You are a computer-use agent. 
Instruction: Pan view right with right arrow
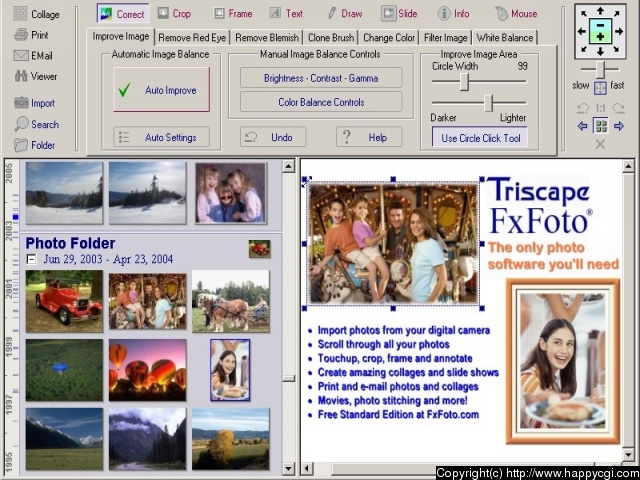click(x=619, y=31)
